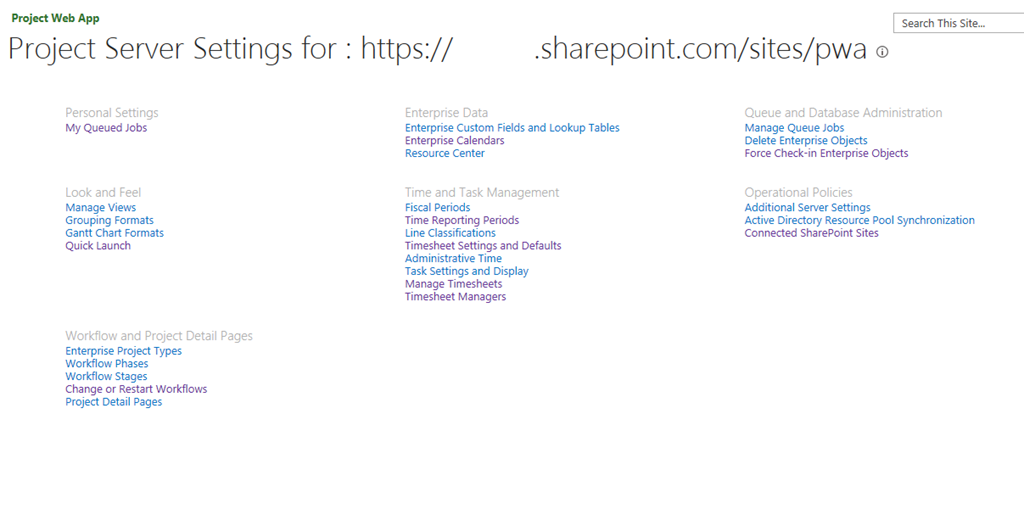Go to Manage Timesheets
This screenshot has height=509, width=1024.
pos(453,284)
